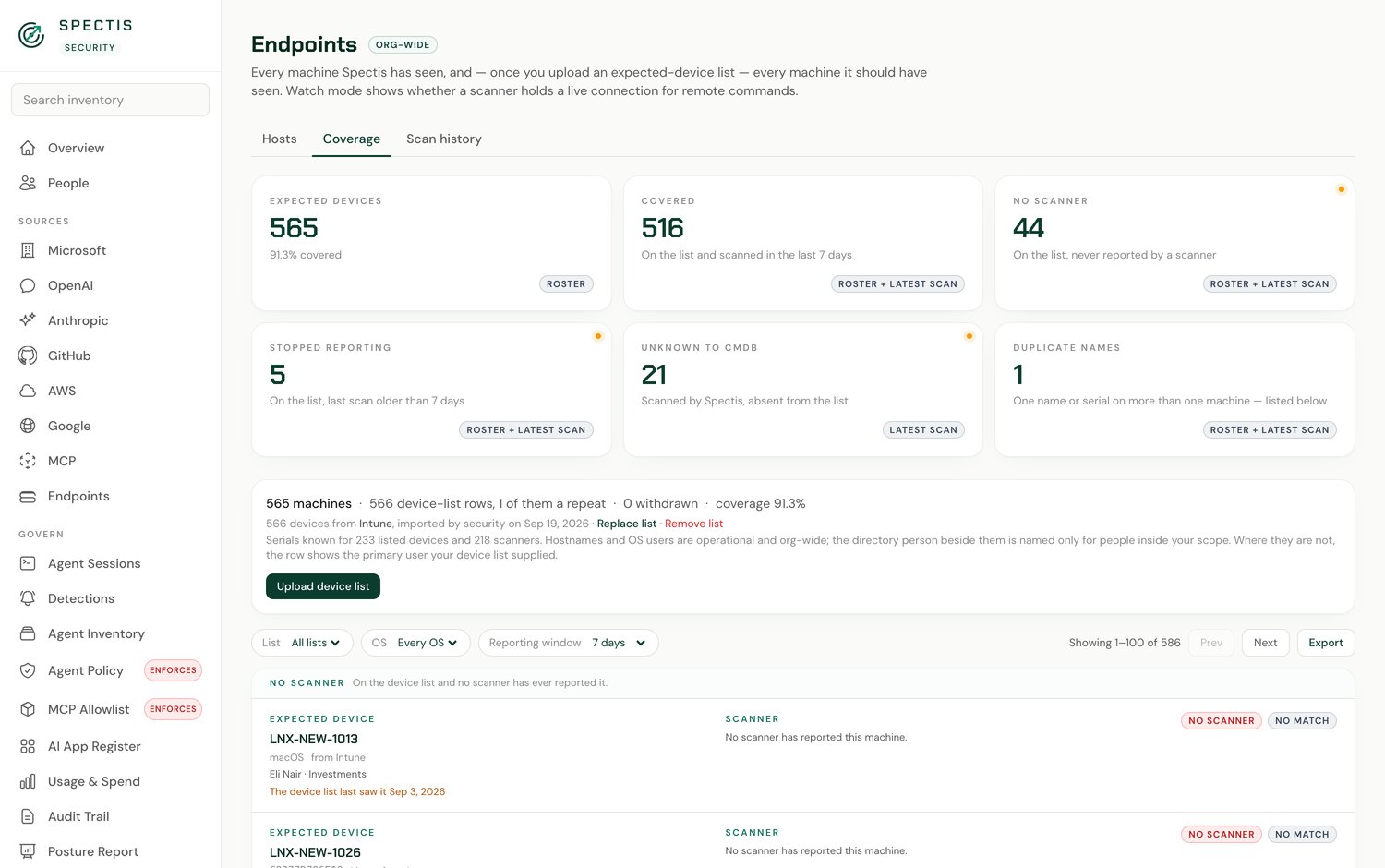Open People via its users icon
Screen dimensions: 1385x868
28,183
